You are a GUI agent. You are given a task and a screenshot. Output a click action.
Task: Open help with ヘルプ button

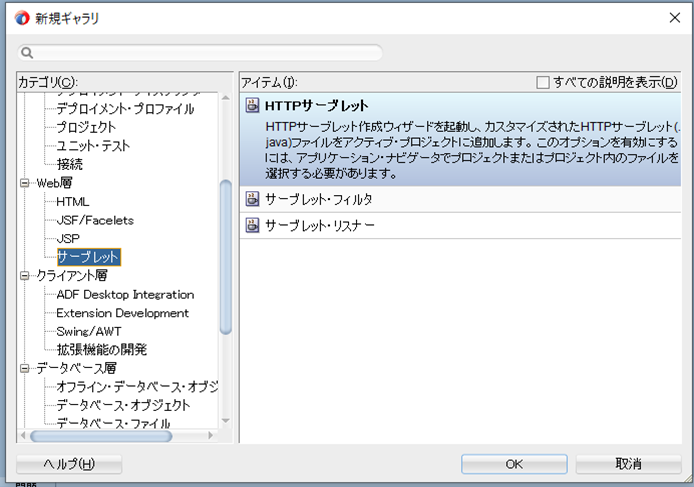[x=69, y=464]
